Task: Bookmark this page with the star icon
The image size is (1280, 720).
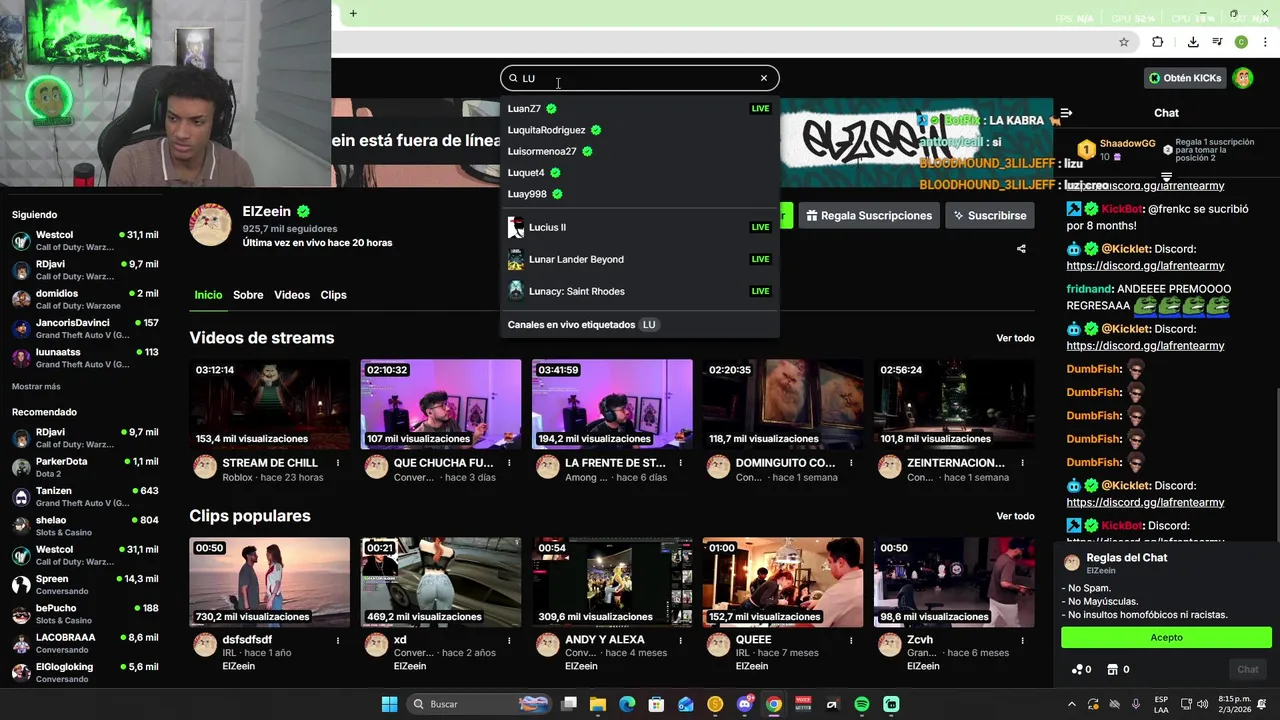Action: click(1124, 42)
